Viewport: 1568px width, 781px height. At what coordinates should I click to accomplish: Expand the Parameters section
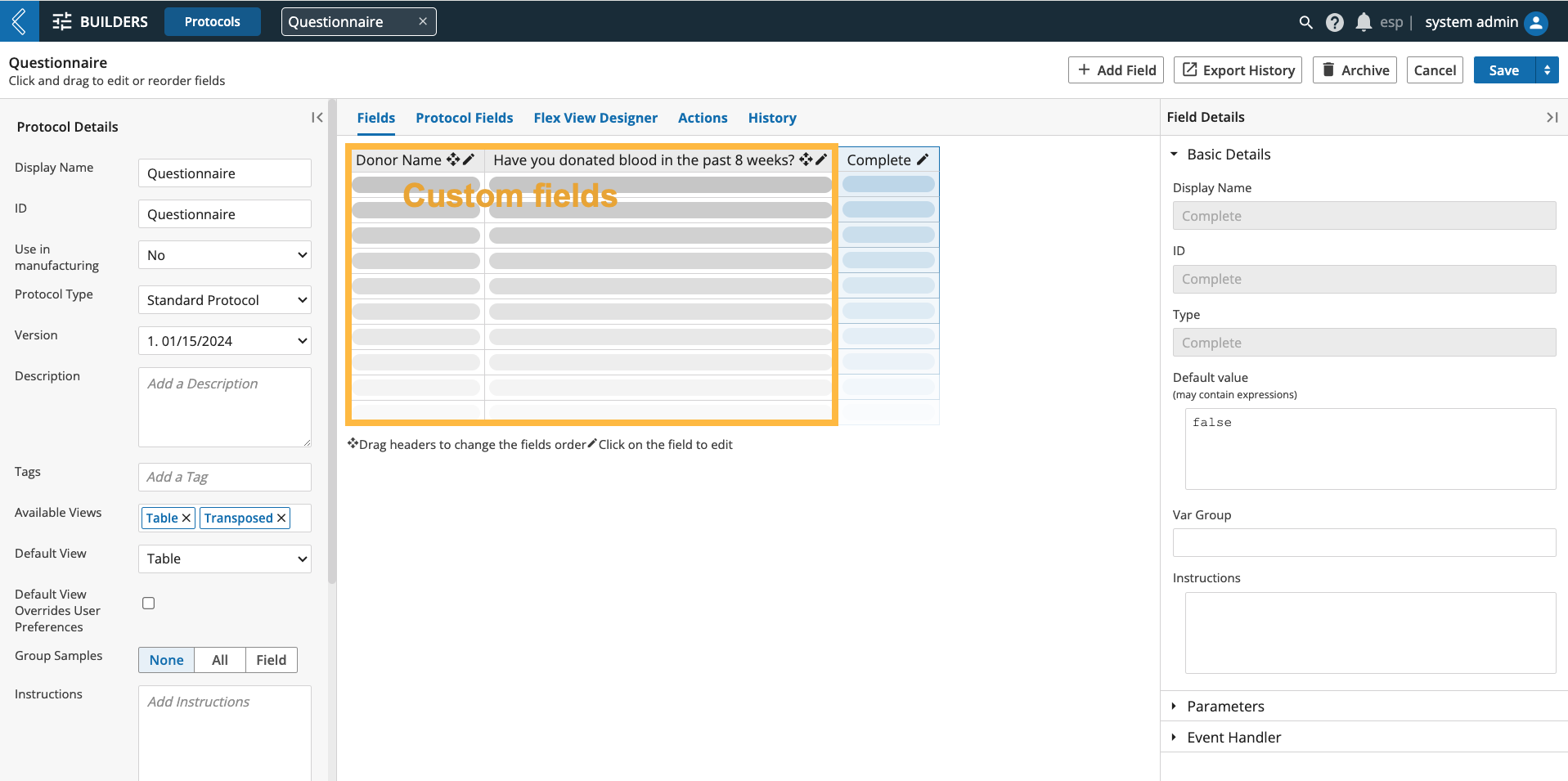[1174, 706]
